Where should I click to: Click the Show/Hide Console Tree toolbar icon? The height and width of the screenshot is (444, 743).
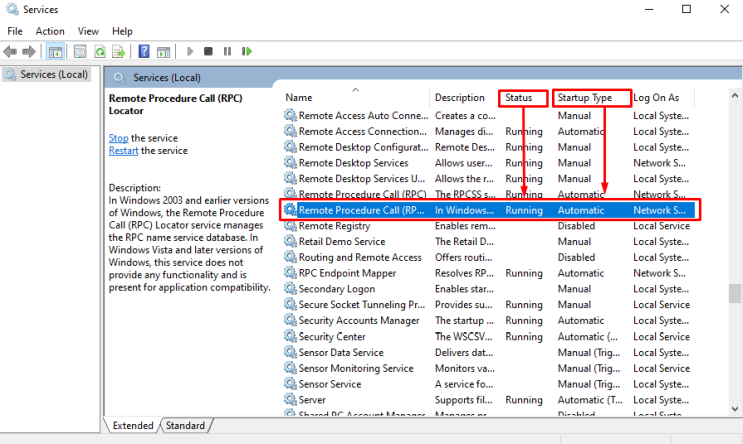pyautogui.click(x=56, y=51)
